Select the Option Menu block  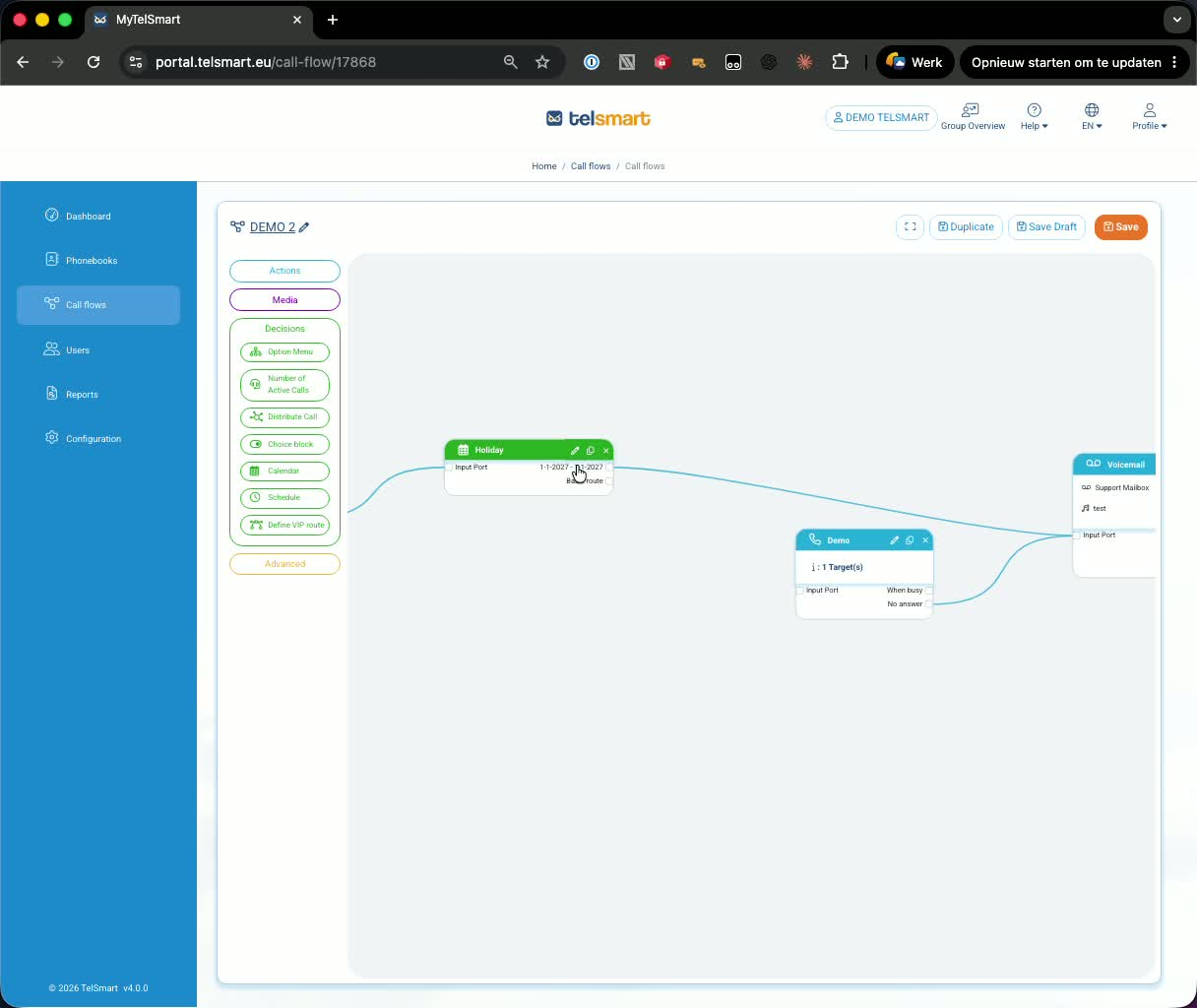point(284,351)
